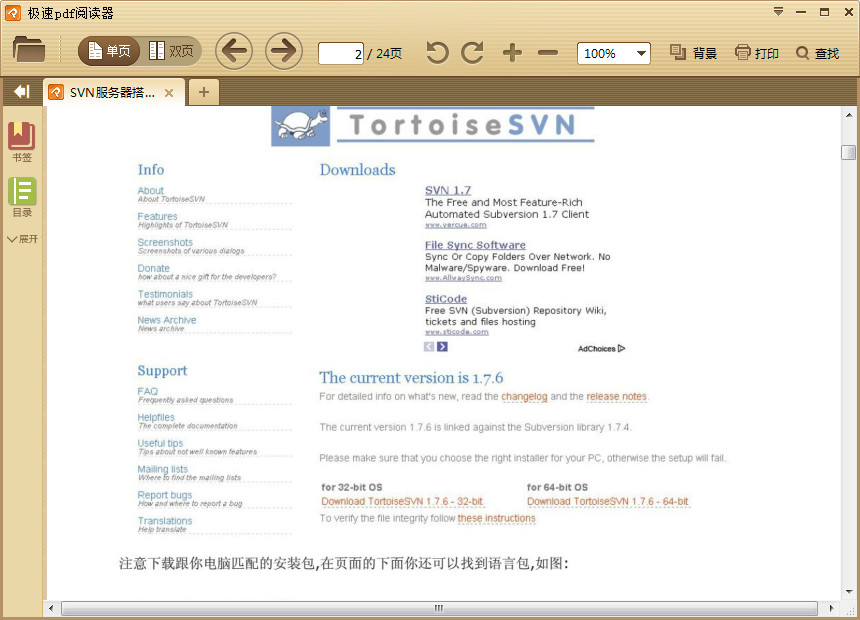Screen dimensions: 860x620
Task: Click the TortoiseSVN tortoise logo
Action: pyautogui.click(x=301, y=126)
